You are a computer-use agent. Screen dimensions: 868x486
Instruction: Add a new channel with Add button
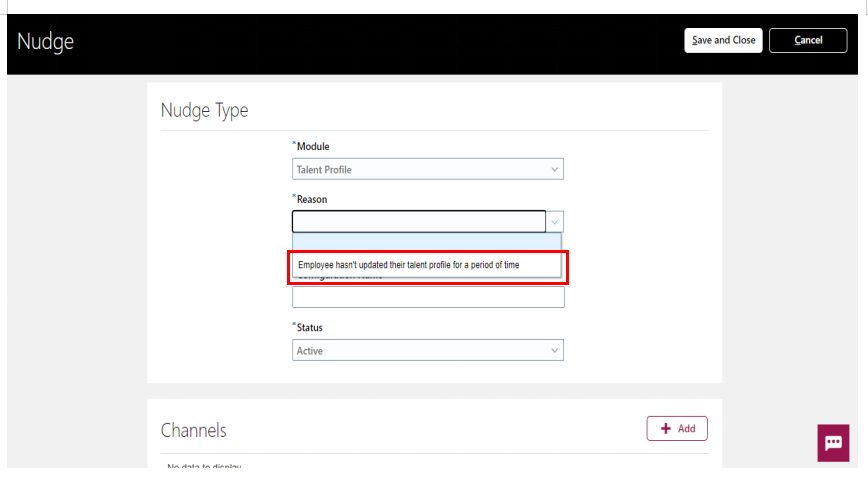click(677, 428)
